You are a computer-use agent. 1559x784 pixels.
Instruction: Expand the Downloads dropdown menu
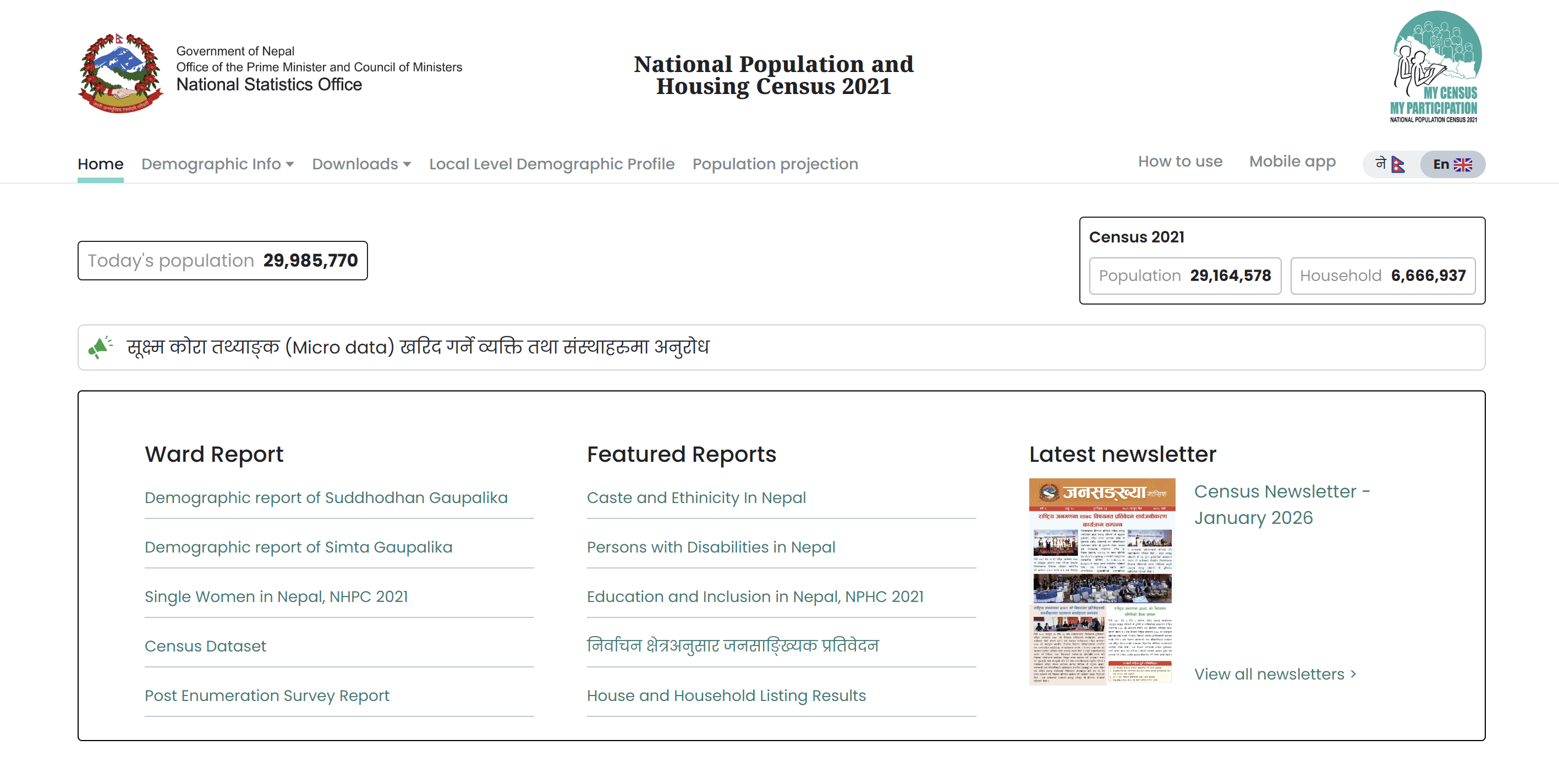click(x=361, y=164)
